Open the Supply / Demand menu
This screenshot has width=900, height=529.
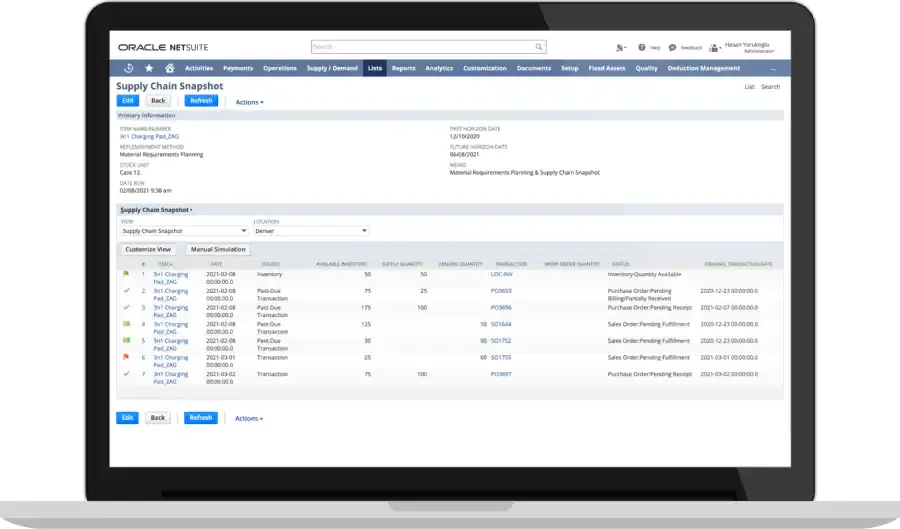330,68
